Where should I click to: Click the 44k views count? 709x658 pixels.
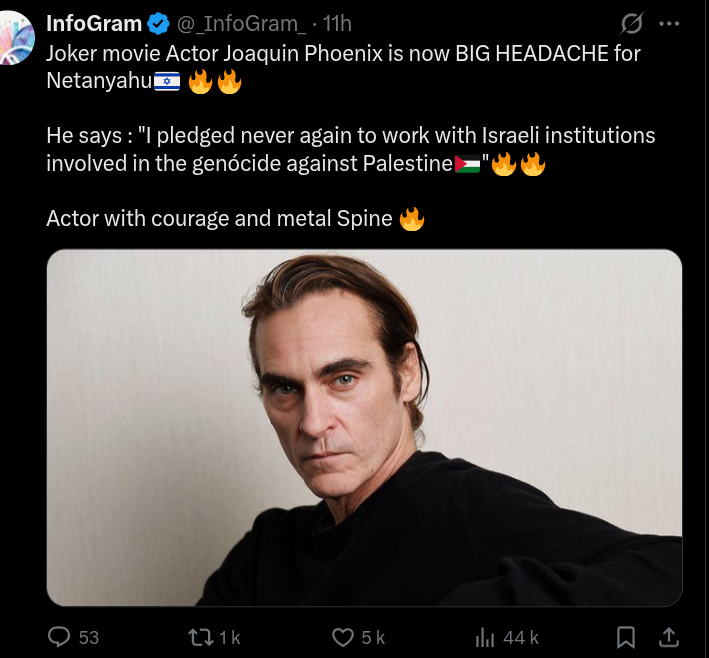521,638
